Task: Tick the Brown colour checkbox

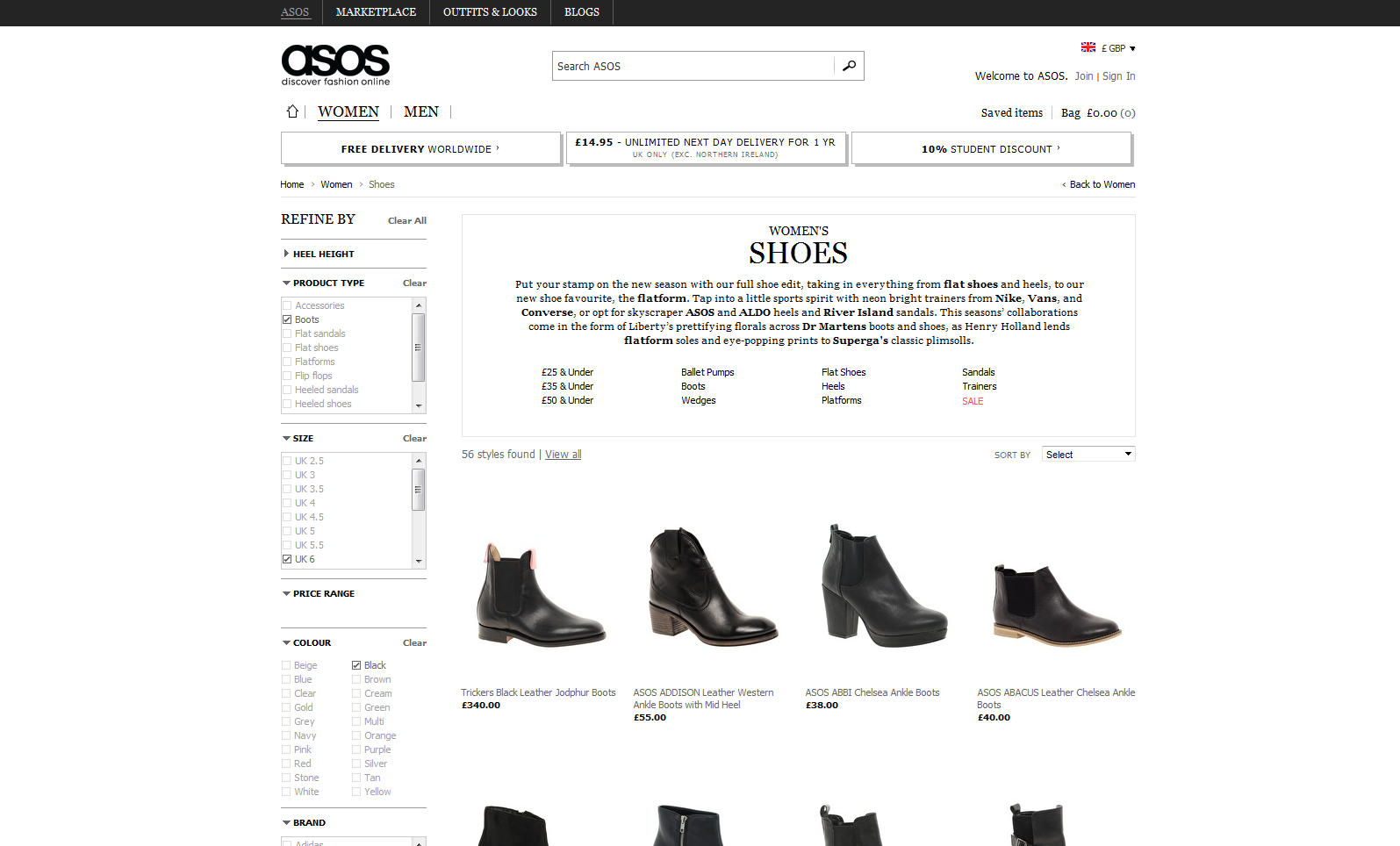Action: [356, 679]
